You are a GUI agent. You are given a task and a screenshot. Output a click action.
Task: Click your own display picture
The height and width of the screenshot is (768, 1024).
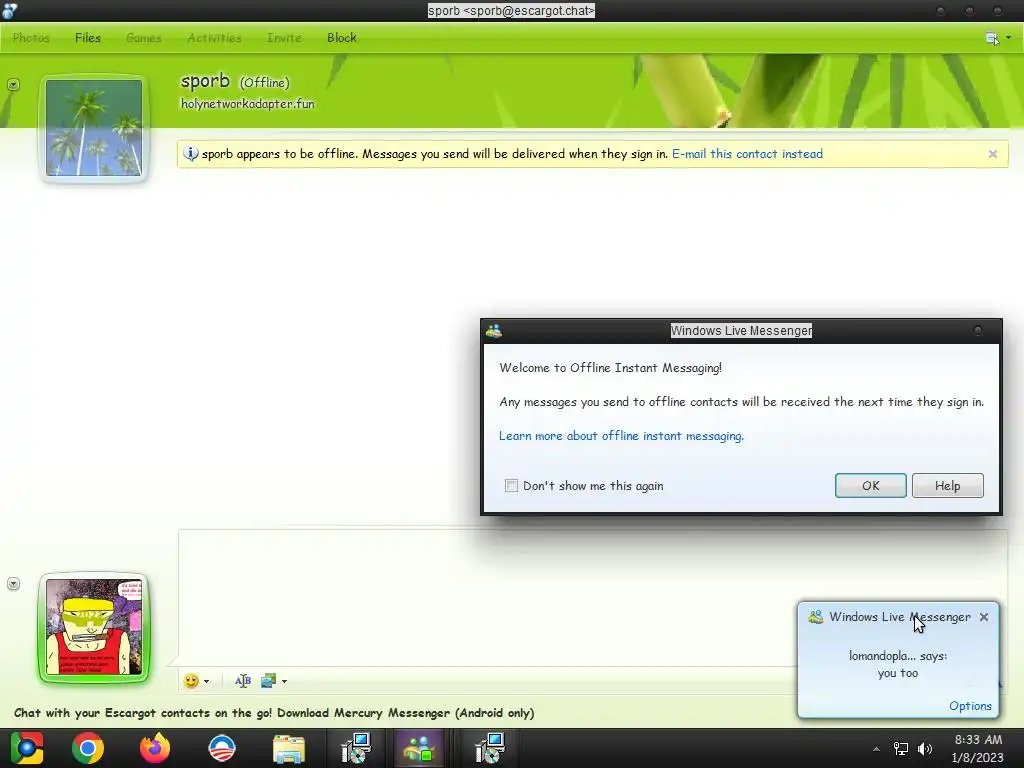[x=94, y=627]
